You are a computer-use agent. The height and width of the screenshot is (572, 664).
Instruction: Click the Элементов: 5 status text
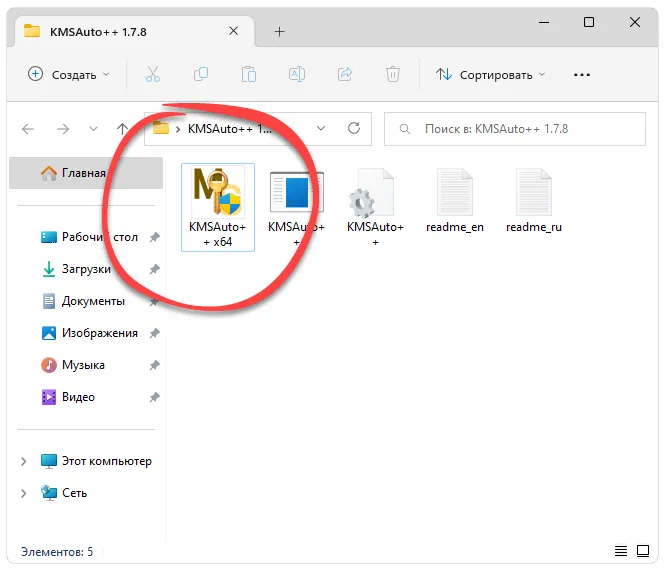click(57, 552)
